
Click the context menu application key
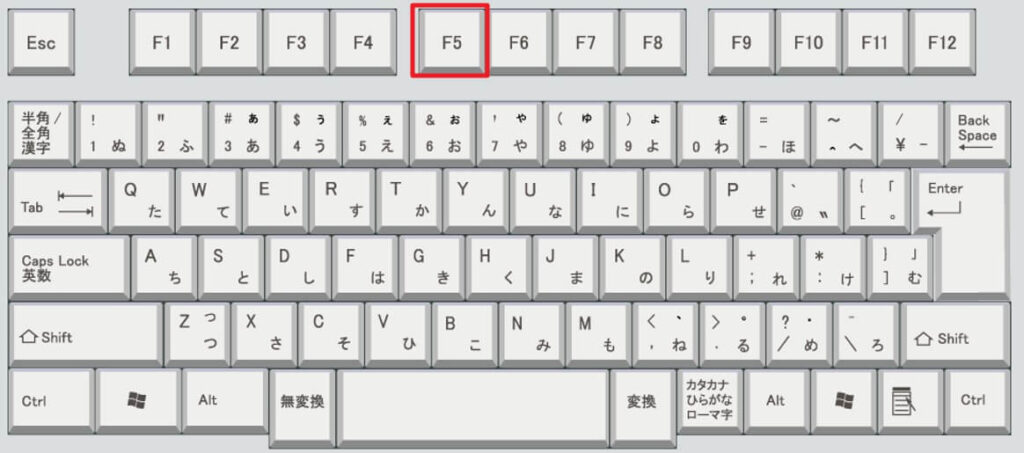[x=910, y=401]
